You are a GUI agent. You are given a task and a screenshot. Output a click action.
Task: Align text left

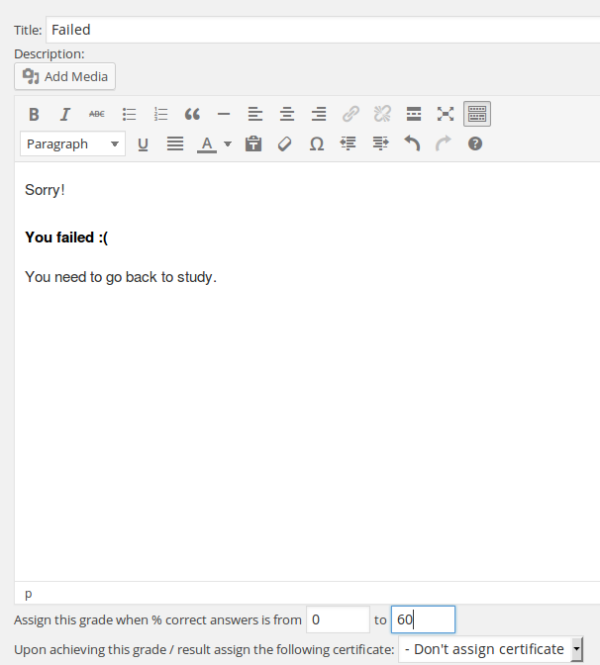pyautogui.click(x=255, y=114)
